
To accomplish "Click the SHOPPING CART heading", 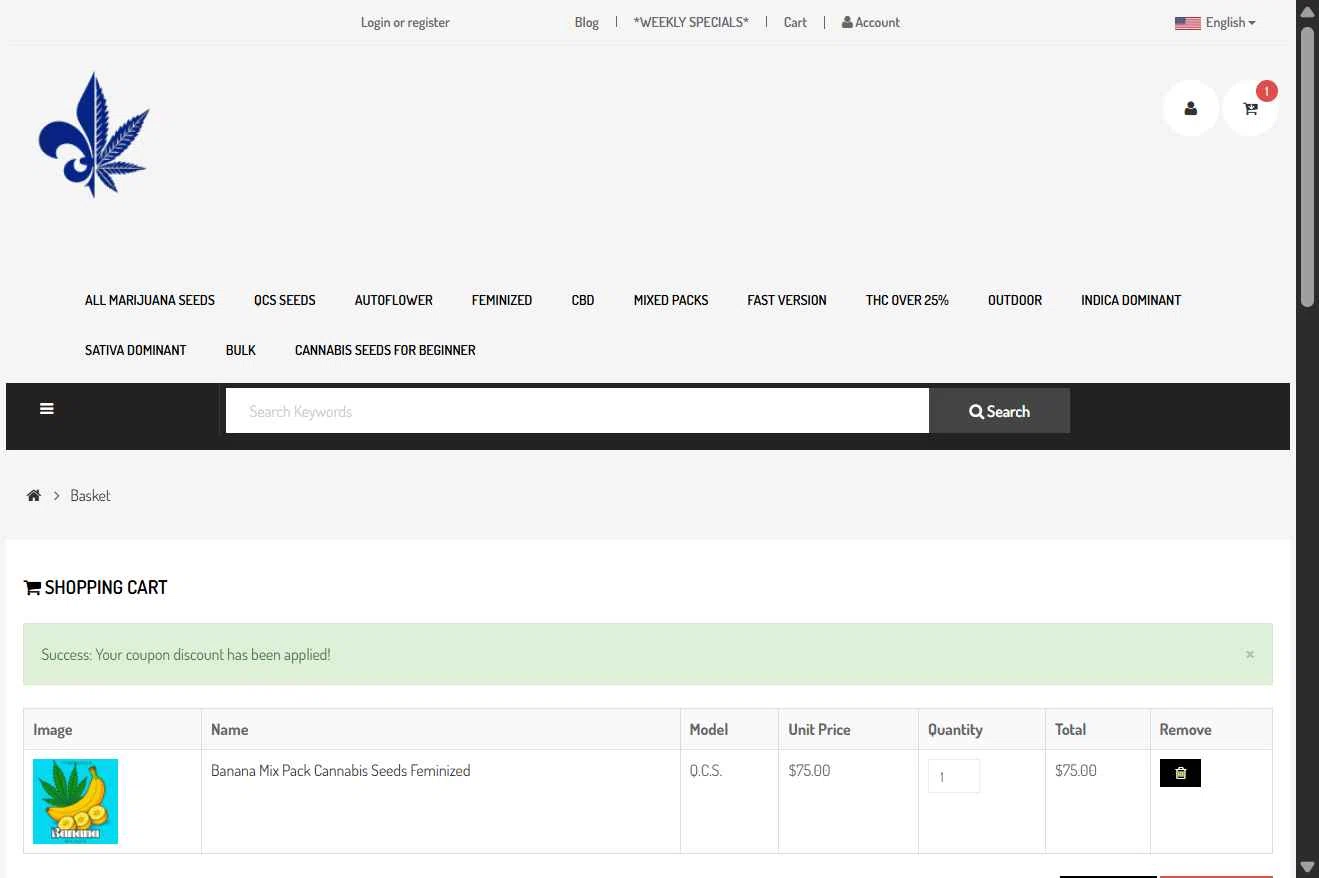I will [95, 588].
